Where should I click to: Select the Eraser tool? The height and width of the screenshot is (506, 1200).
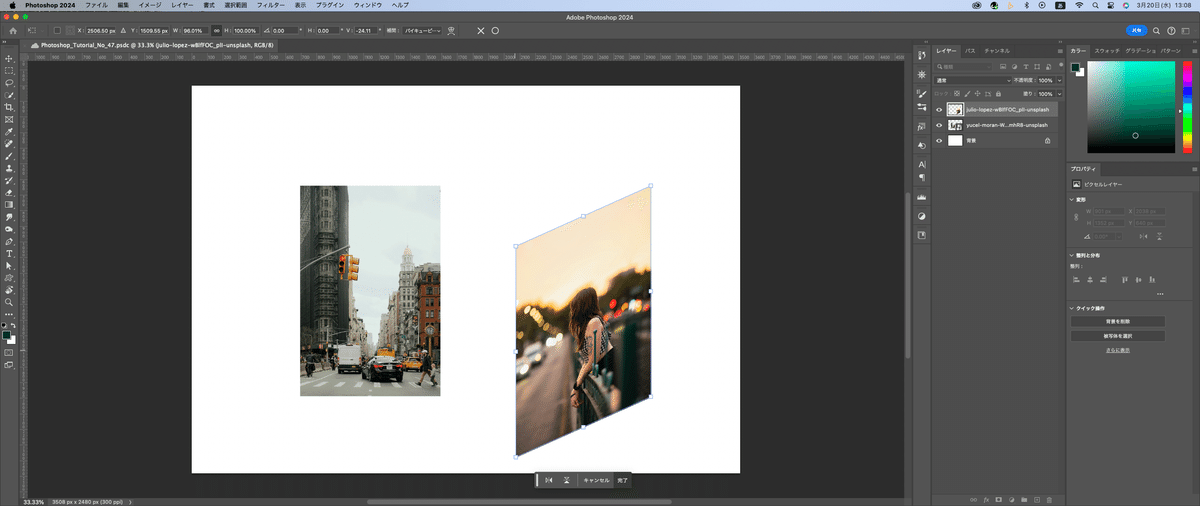(x=9, y=192)
